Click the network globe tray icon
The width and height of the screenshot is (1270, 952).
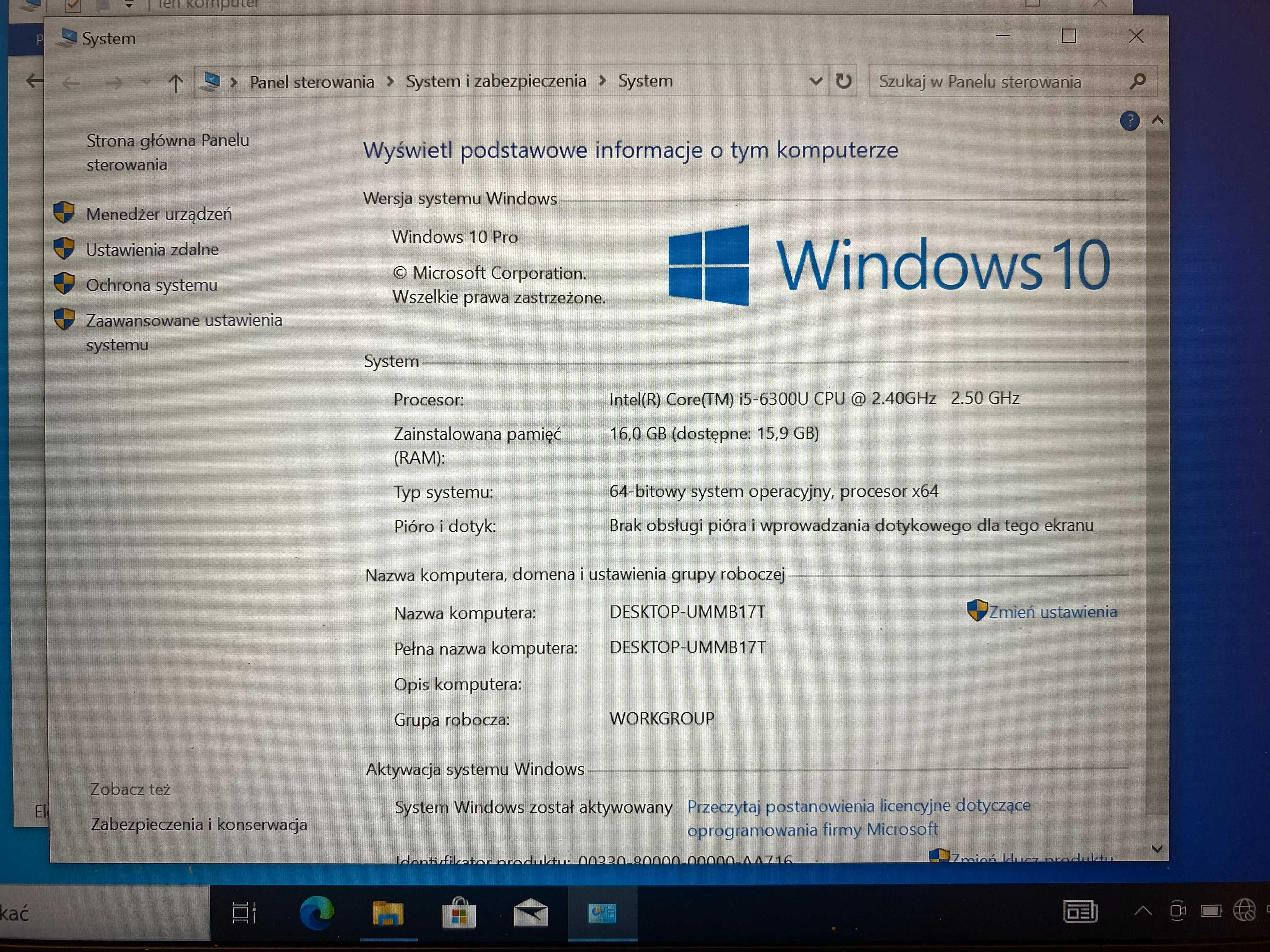tap(1244, 910)
